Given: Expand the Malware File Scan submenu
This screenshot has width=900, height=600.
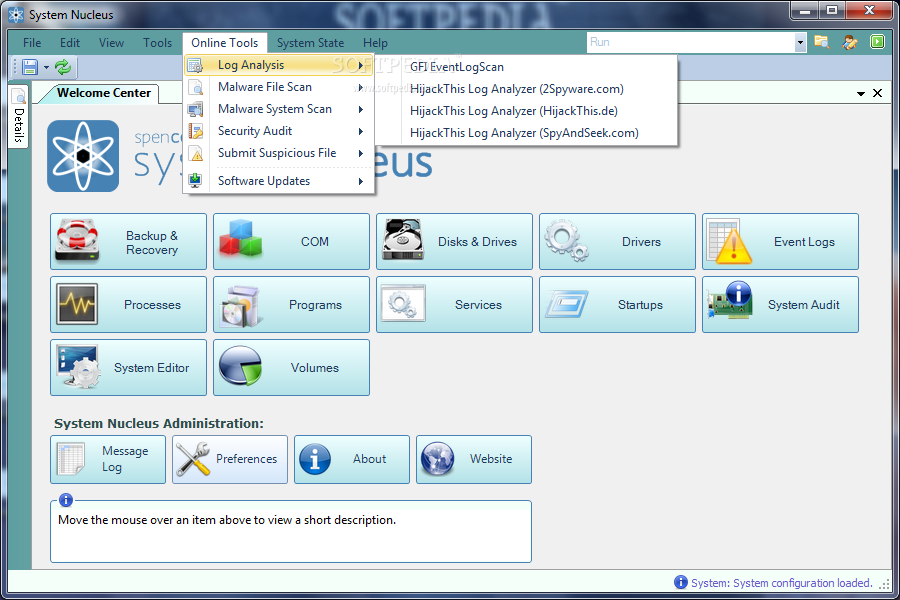Looking at the screenshot, I should 279,87.
